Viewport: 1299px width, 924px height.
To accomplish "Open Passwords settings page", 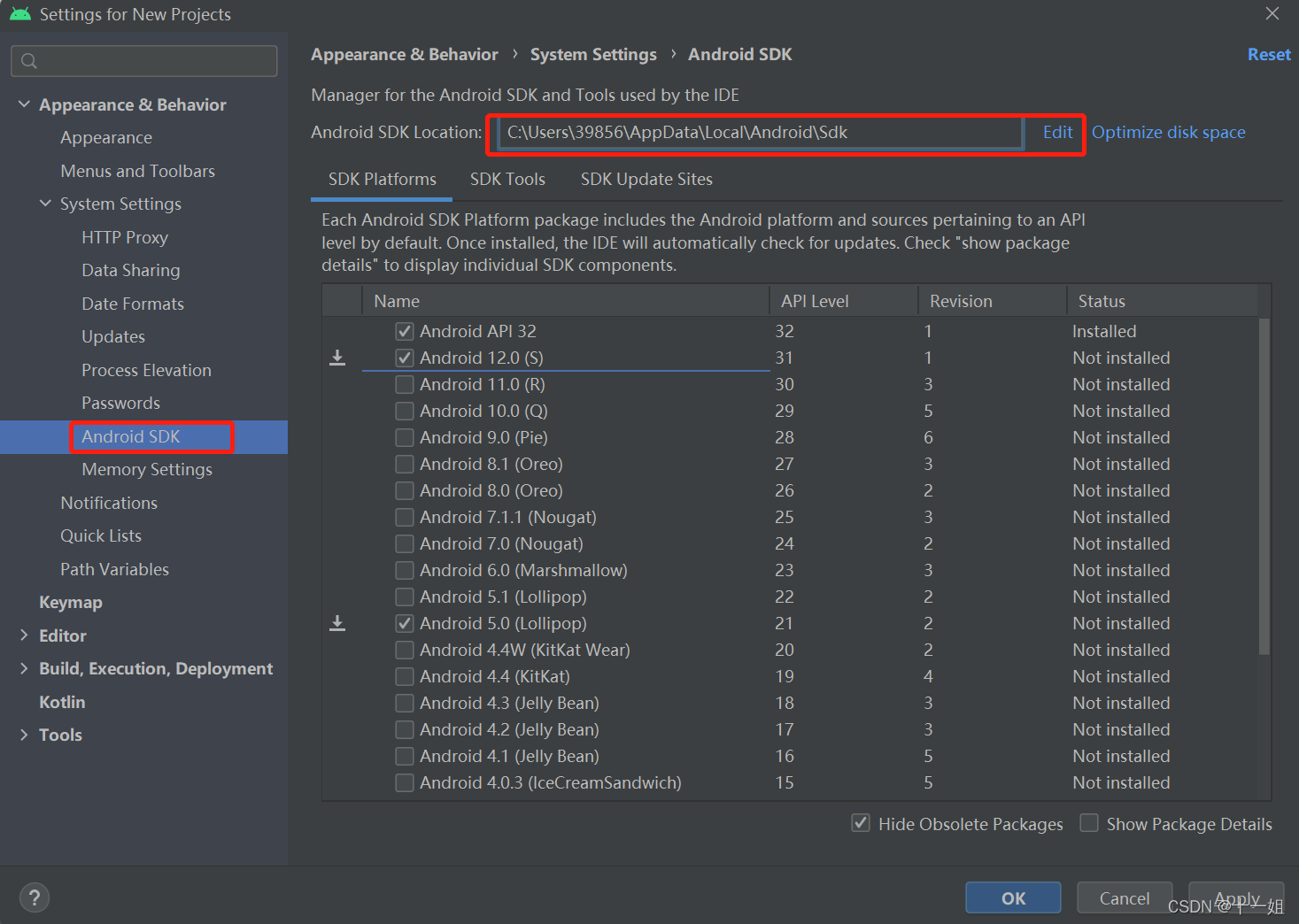I will click(120, 403).
